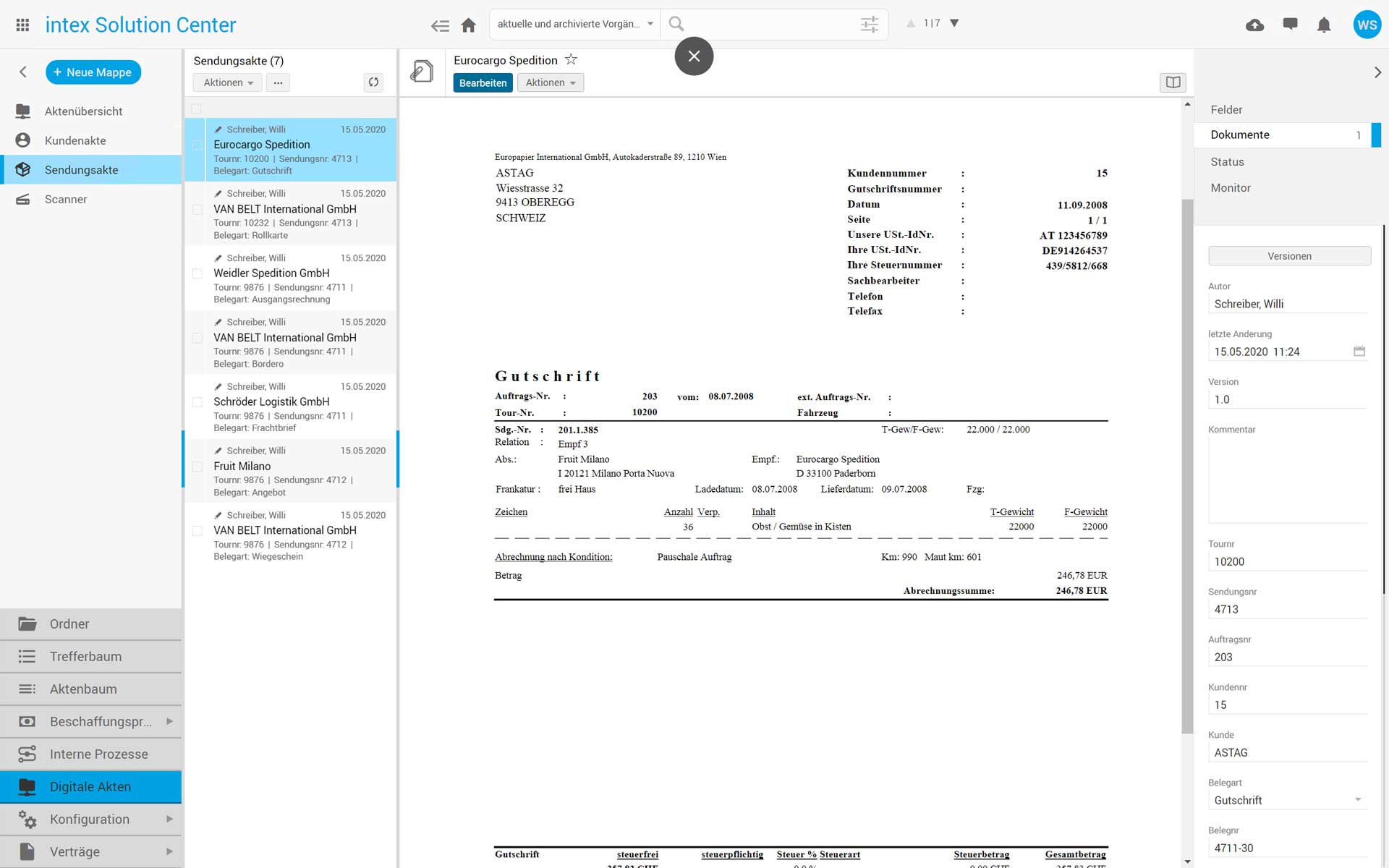Expand the document Aktionen dropdown
Image resolution: width=1389 pixels, height=868 pixels.
[x=550, y=83]
